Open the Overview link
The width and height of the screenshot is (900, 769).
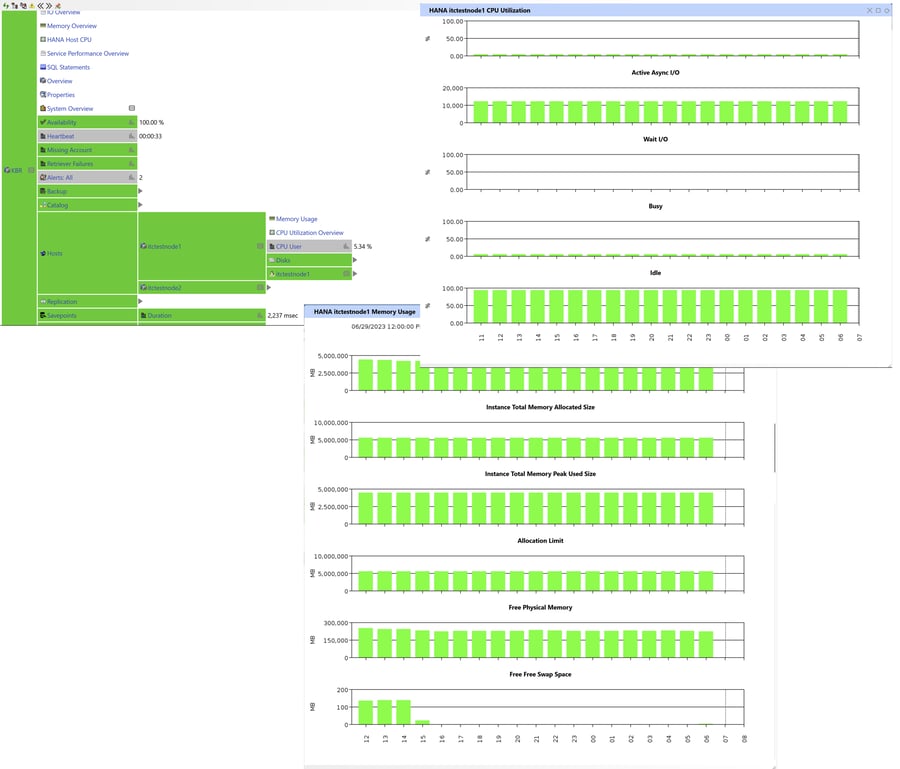click(60, 81)
